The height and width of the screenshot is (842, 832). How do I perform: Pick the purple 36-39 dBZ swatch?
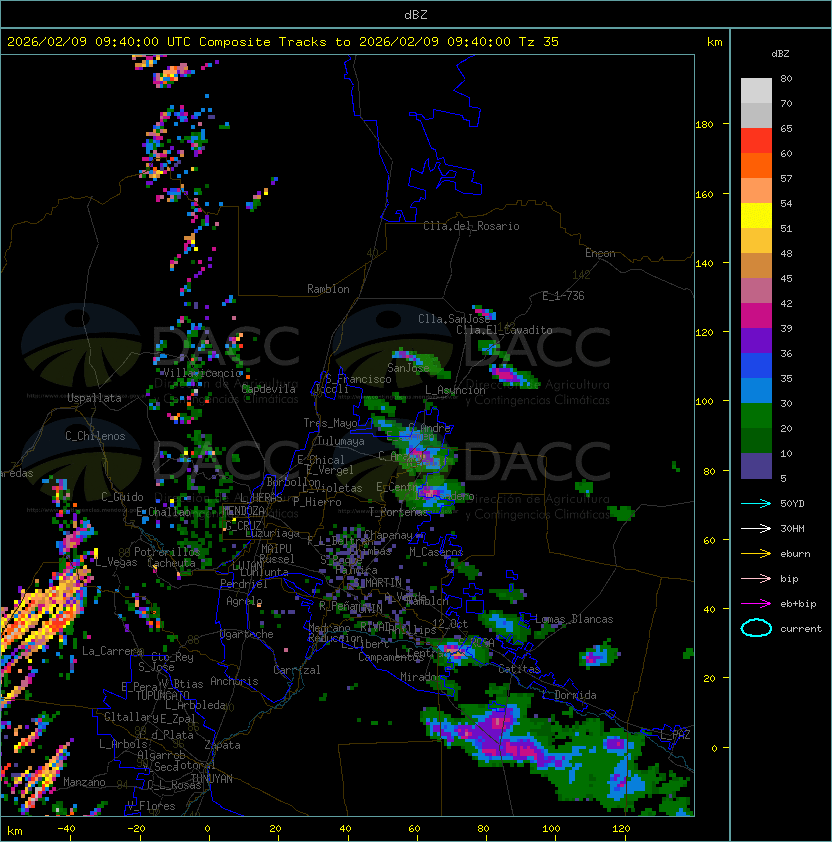coord(756,340)
